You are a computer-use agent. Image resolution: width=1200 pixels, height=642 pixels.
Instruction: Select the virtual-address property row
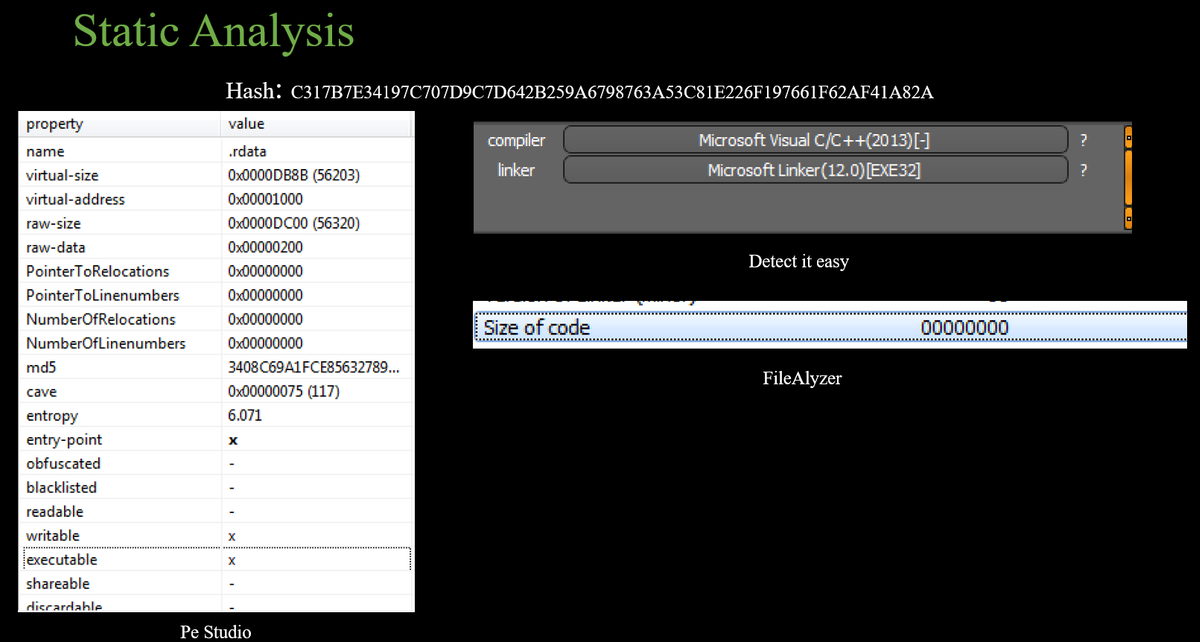(216, 200)
